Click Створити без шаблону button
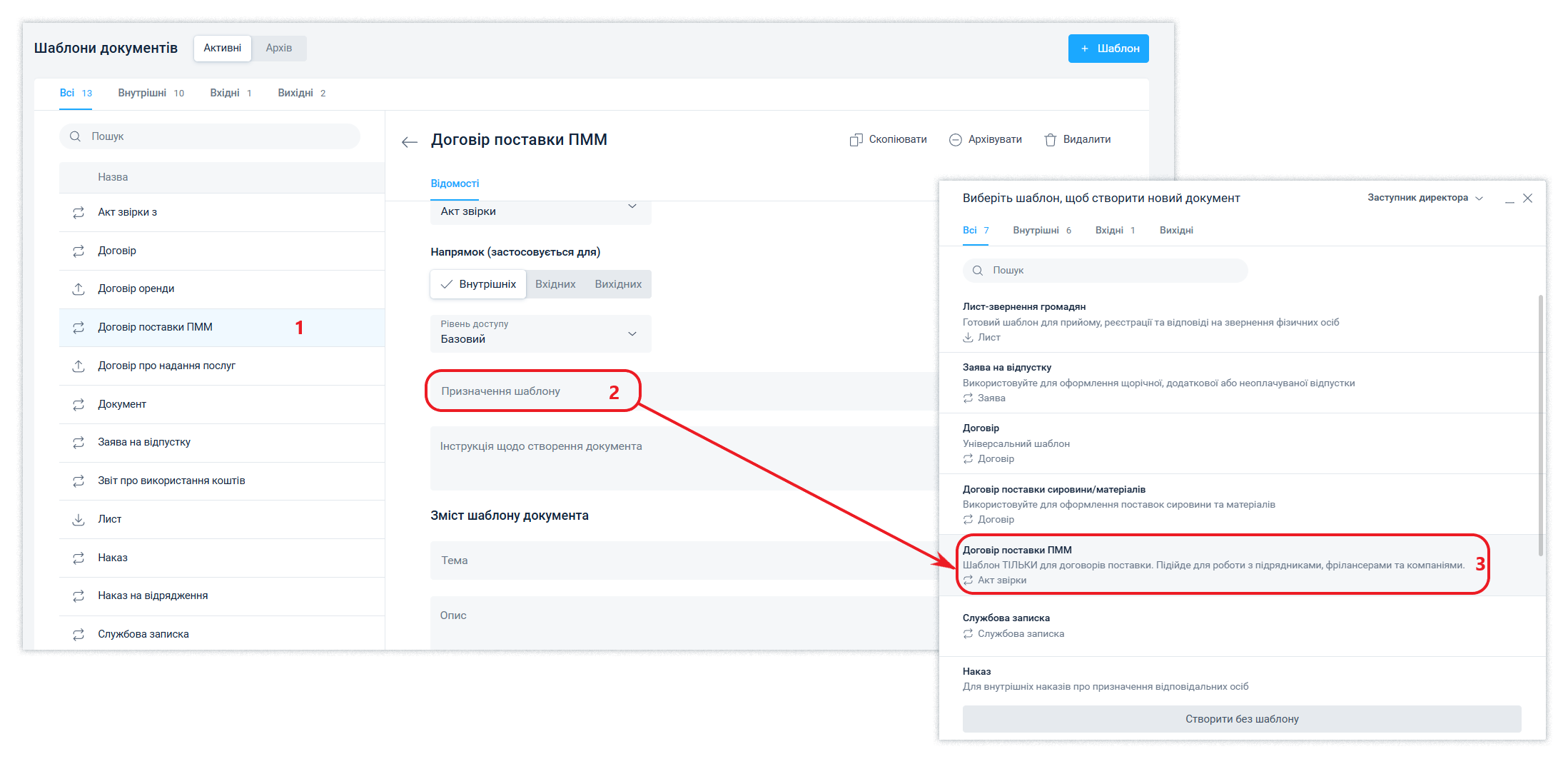The width and height of the screenshot is (1568, 764). tap(1241, 719)
